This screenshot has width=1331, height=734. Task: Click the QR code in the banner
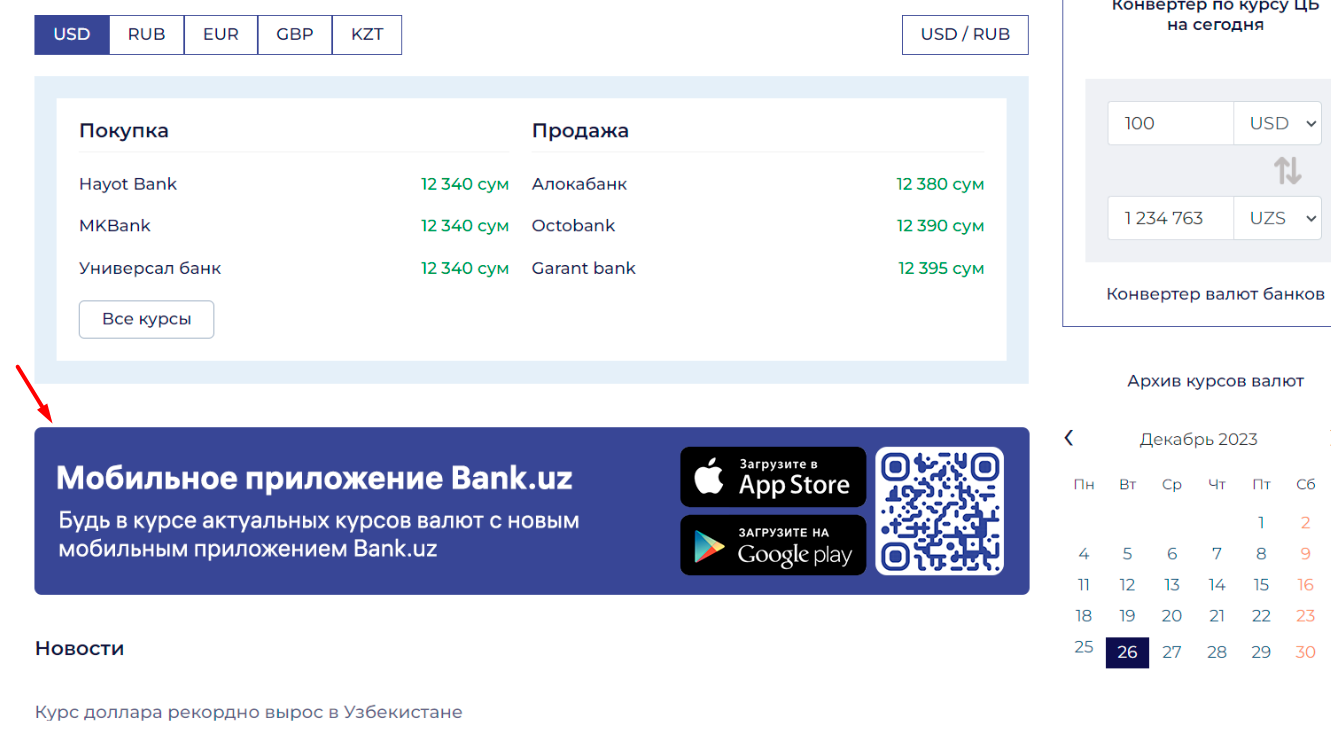940,511
